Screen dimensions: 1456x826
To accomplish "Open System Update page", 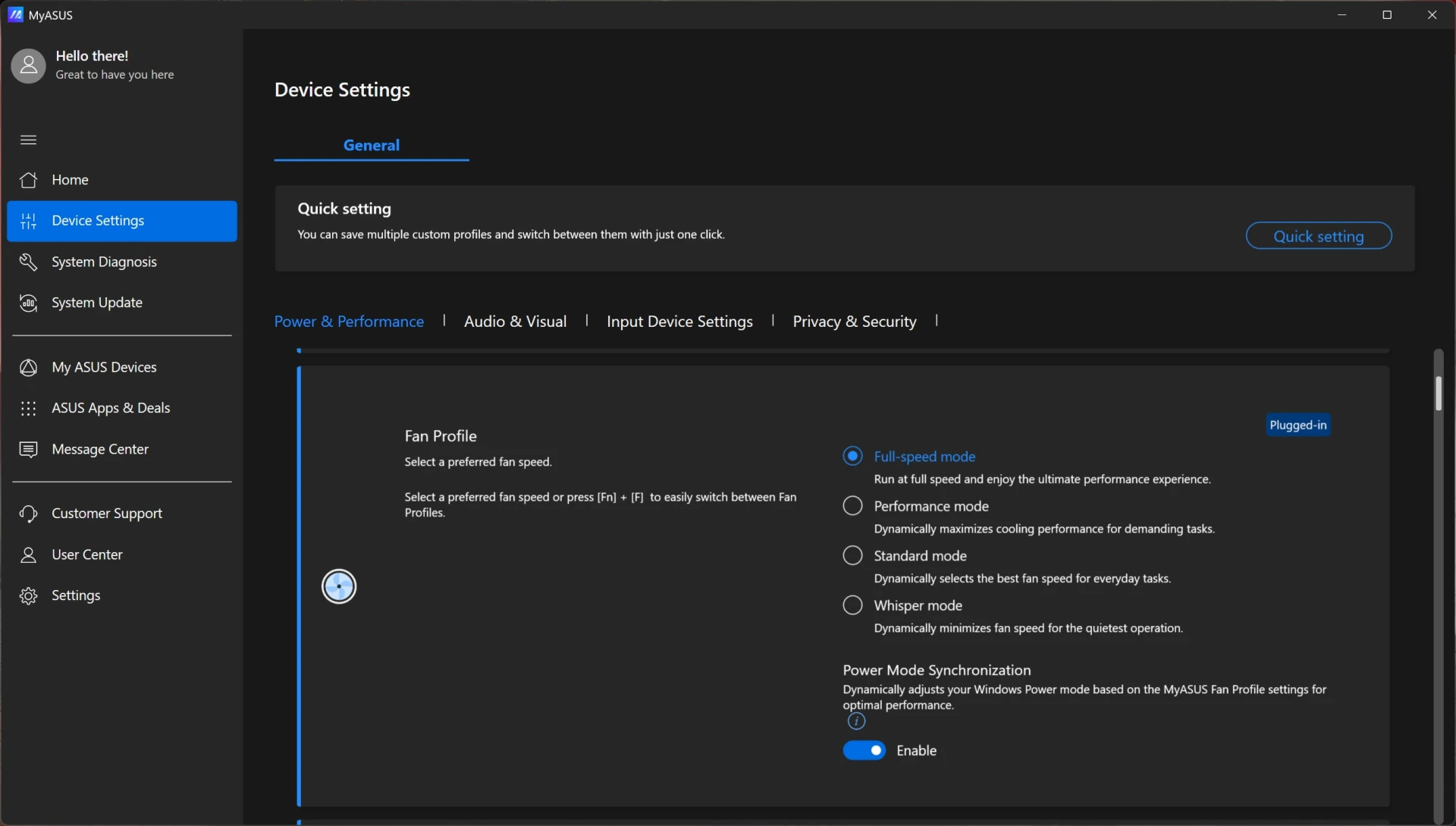I will [121, 303].
